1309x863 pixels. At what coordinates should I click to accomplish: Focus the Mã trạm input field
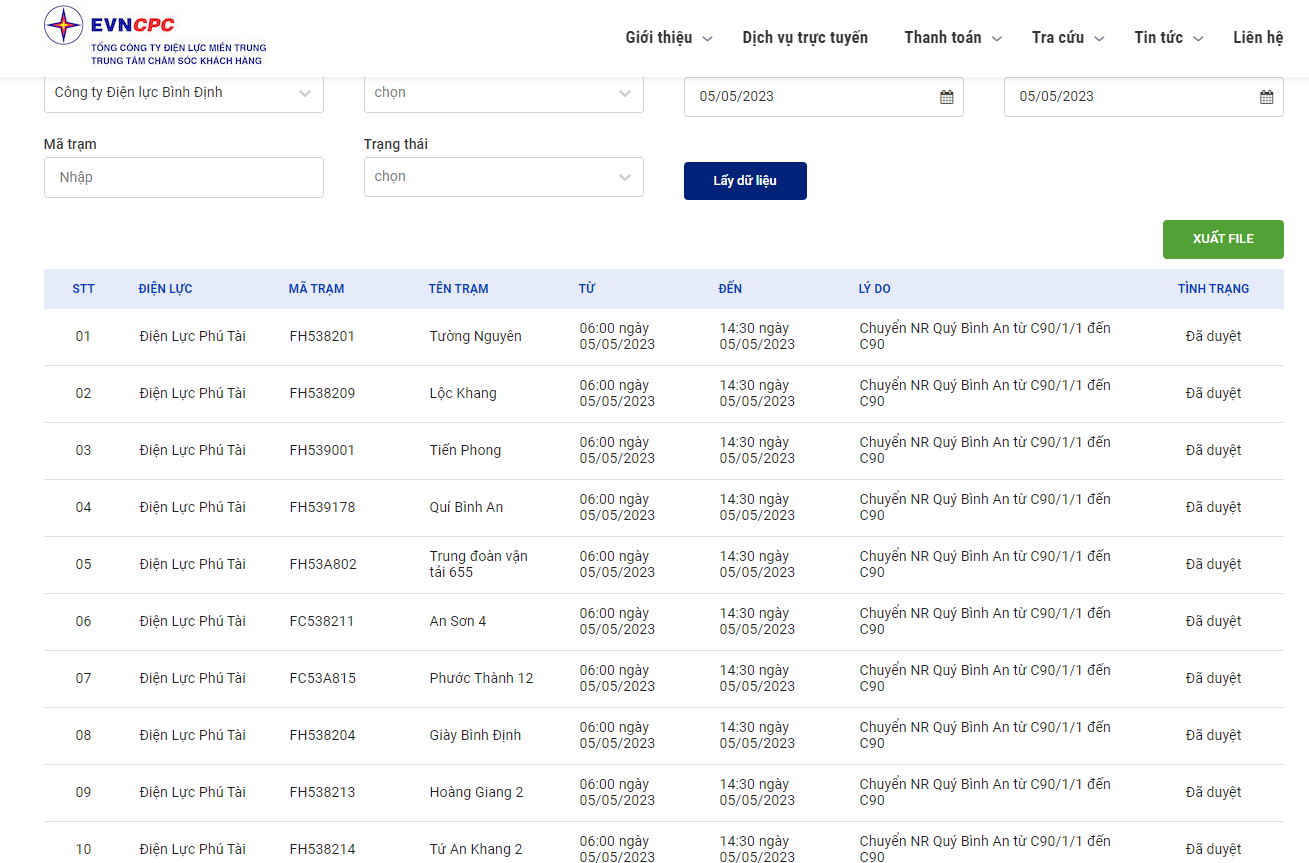click(x=184, y=177)
